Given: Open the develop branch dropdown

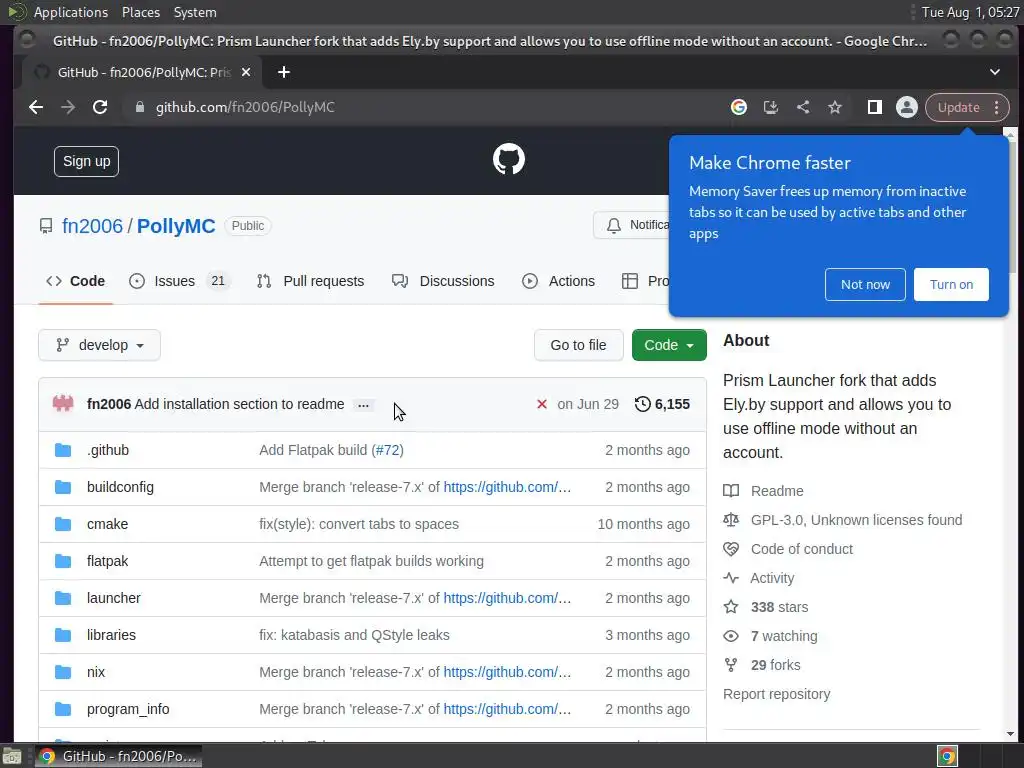Looking at the screenshot, I should (x=99, y=345).
